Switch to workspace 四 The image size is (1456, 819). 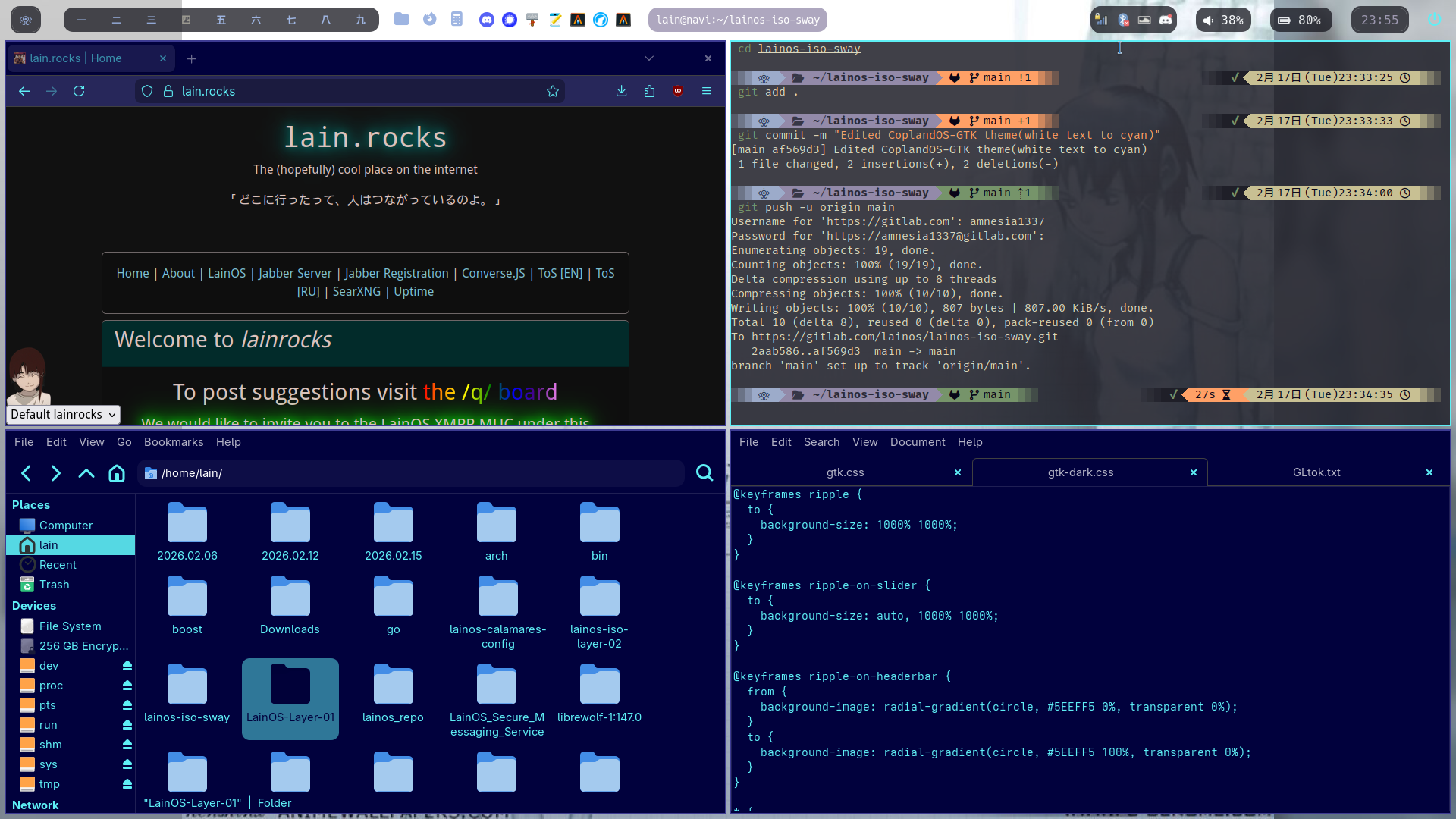[186, 20]
